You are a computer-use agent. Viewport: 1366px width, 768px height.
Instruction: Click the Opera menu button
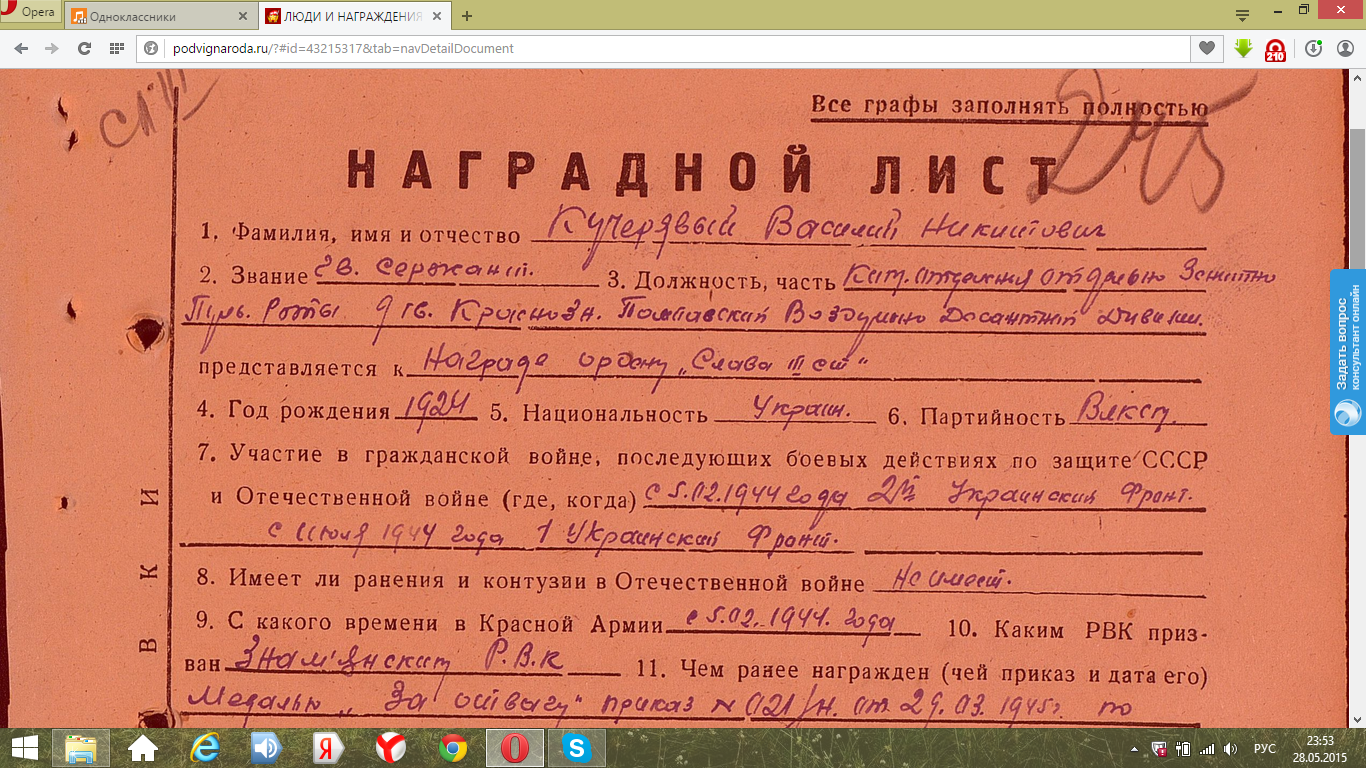click(30, 12)
